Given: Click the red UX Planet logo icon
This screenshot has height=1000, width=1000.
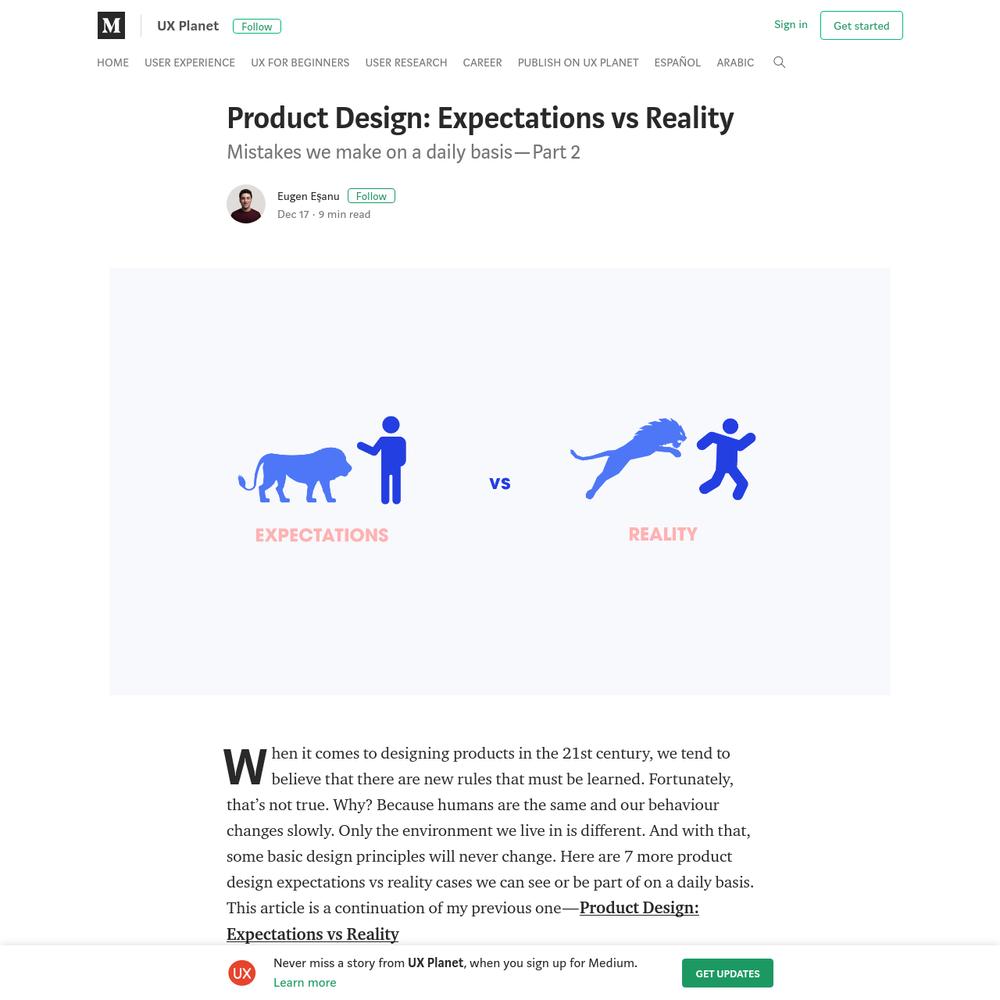Looking at the screenshot, I should pyautogui.click(x=242, y=973).
